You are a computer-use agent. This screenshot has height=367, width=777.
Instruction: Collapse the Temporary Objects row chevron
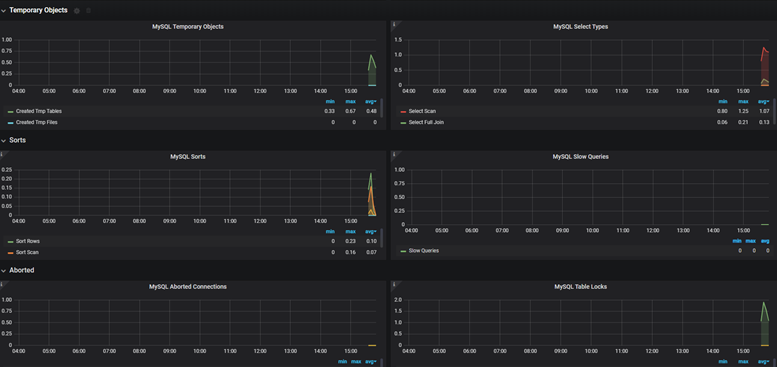[3, 10]
